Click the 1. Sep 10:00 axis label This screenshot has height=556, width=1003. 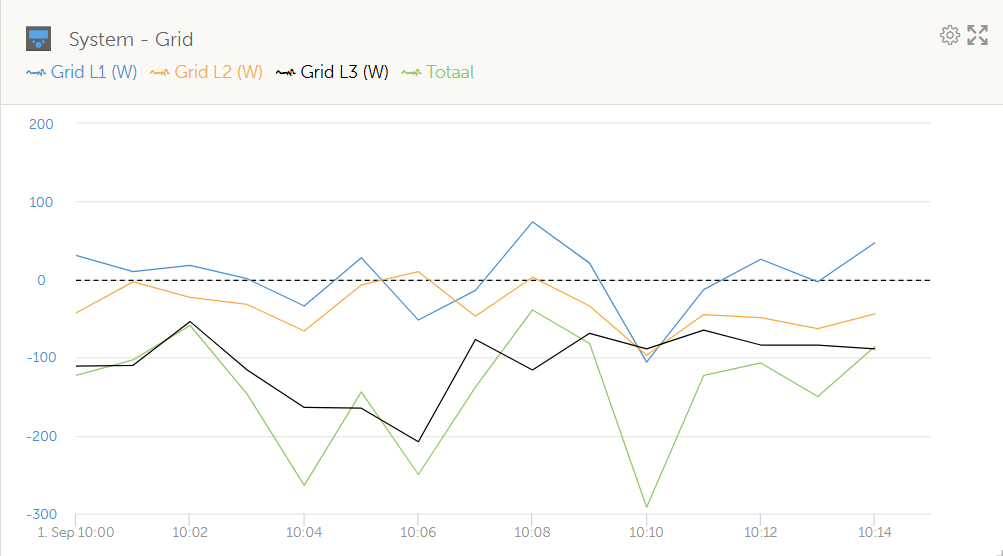point(75,531)
